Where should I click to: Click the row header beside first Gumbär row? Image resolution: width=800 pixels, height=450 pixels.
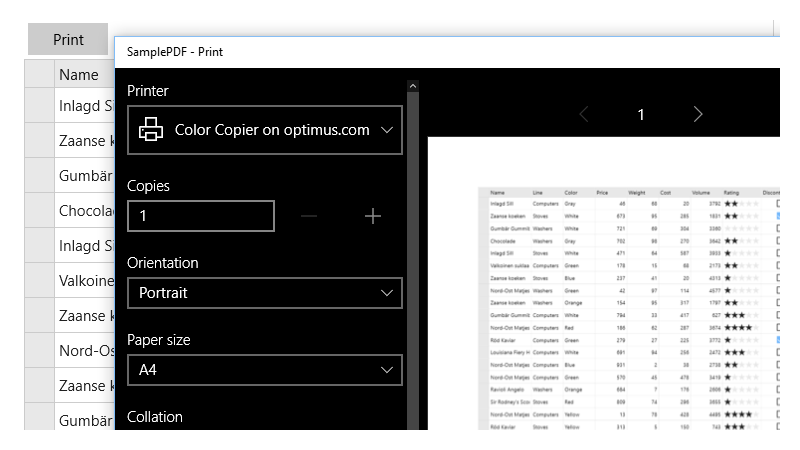[39, 176]
